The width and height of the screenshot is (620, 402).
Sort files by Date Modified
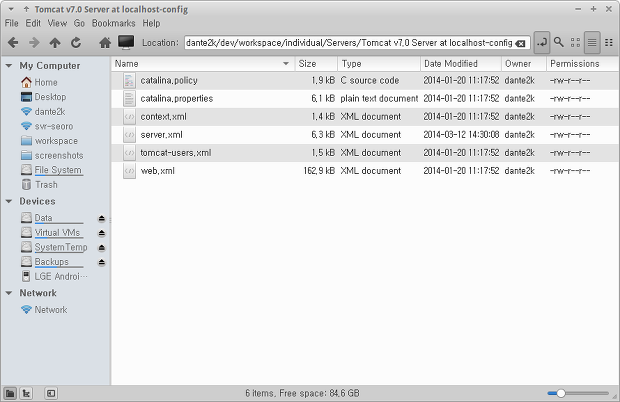[461, 64]
